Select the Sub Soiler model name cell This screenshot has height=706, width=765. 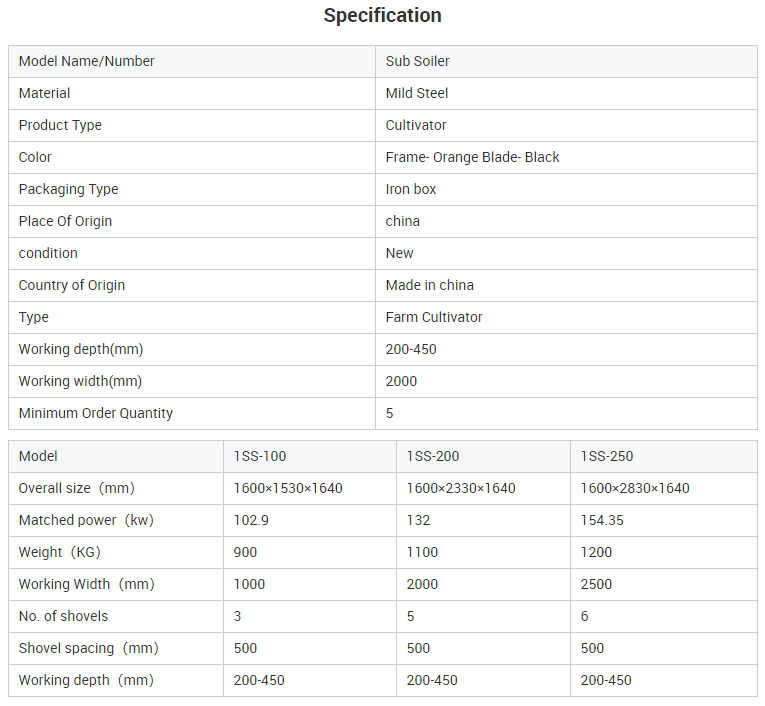click(566, 61)
